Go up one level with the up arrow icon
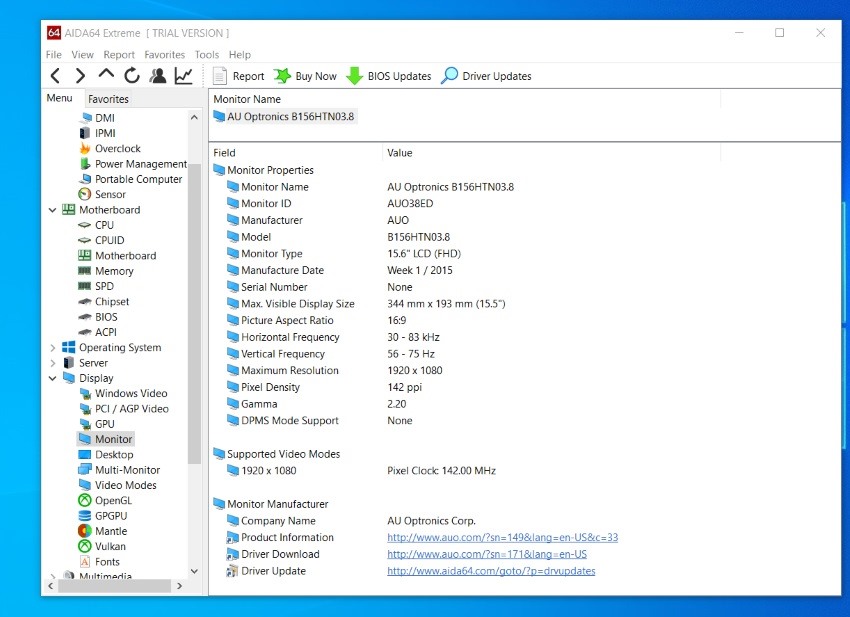850x617 pixels. (106, 74)
